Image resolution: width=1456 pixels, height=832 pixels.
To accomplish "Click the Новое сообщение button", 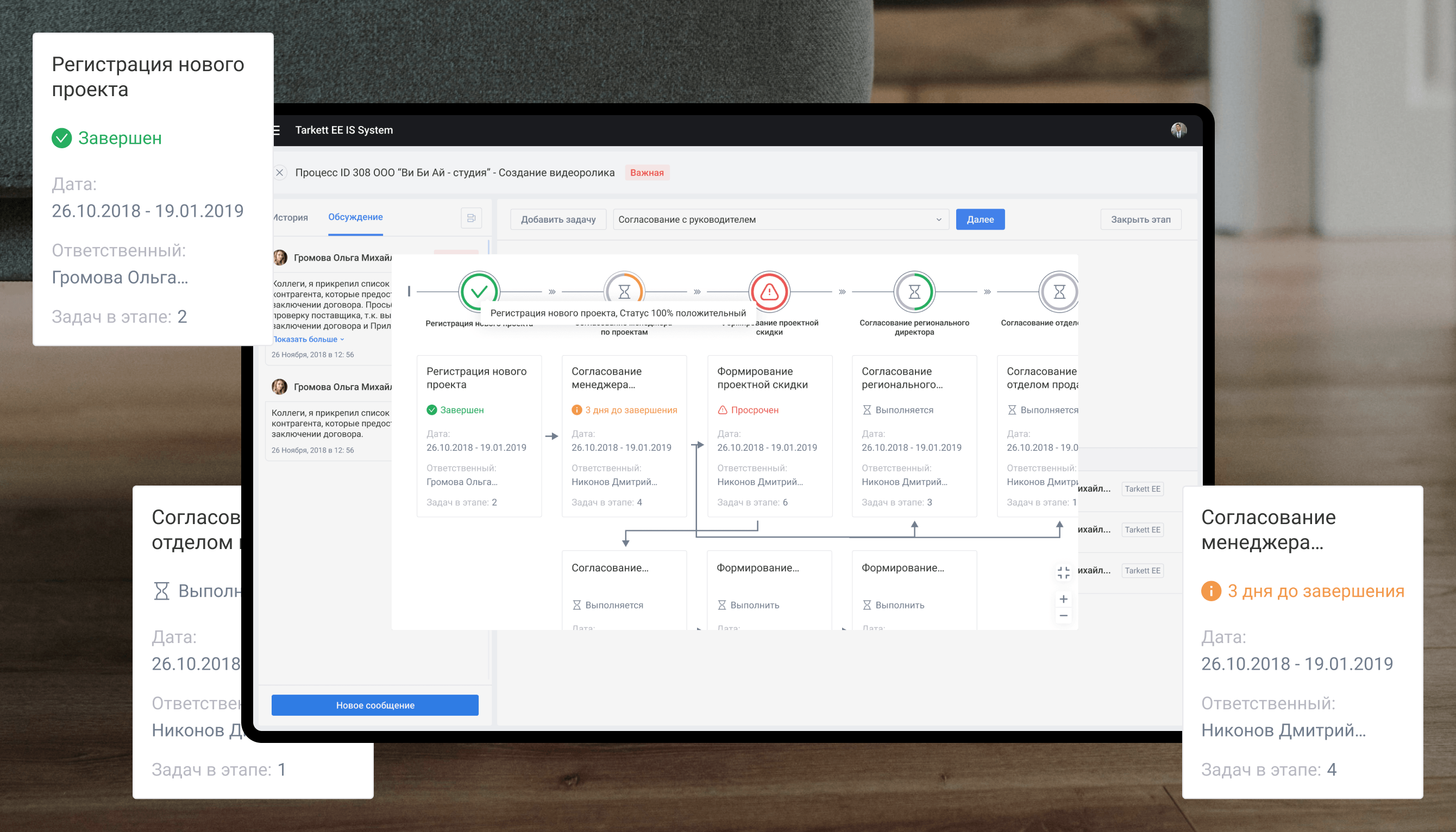I will (x=375, y=705).
